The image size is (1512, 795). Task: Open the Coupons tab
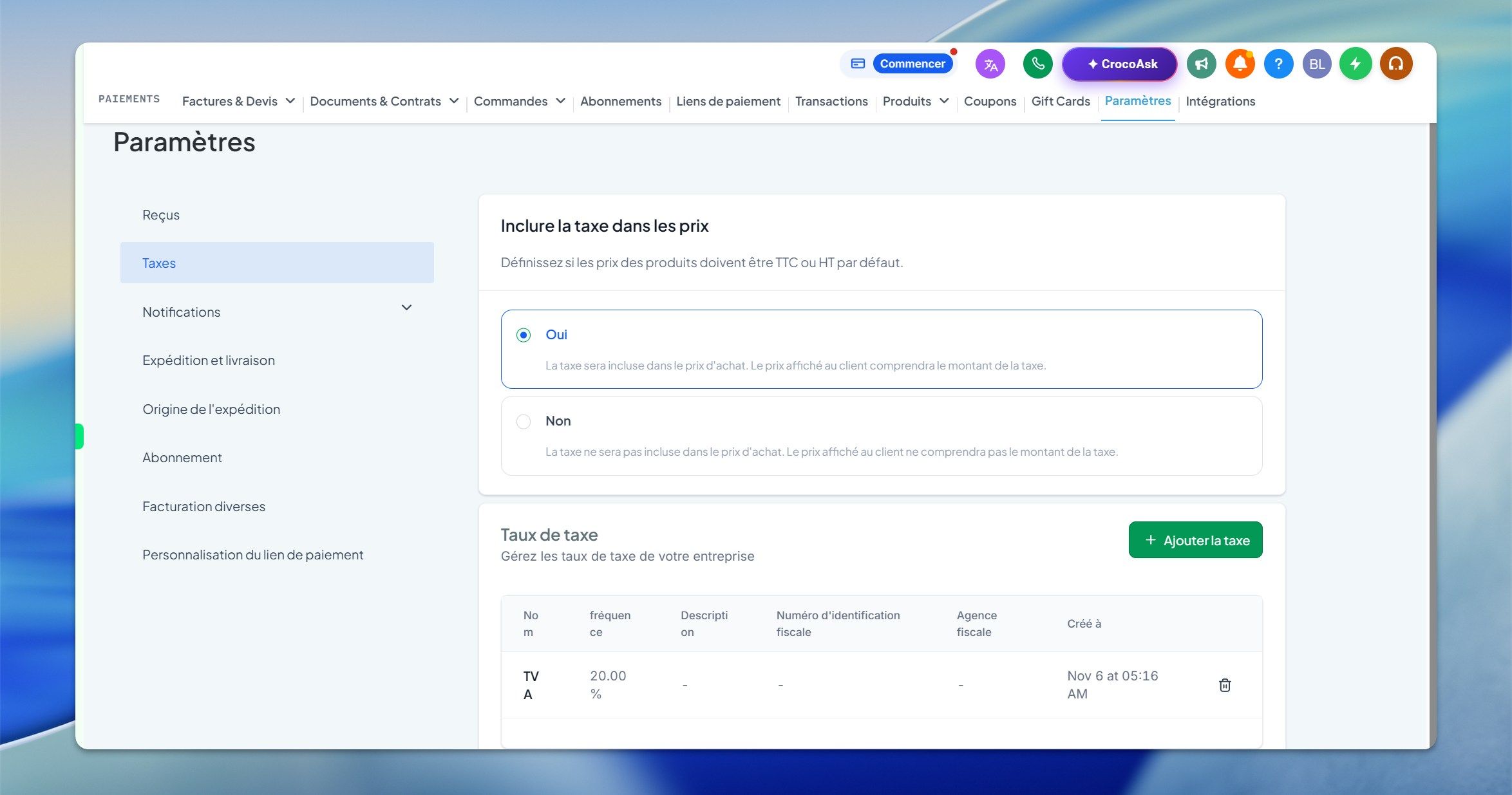point(990,101)
